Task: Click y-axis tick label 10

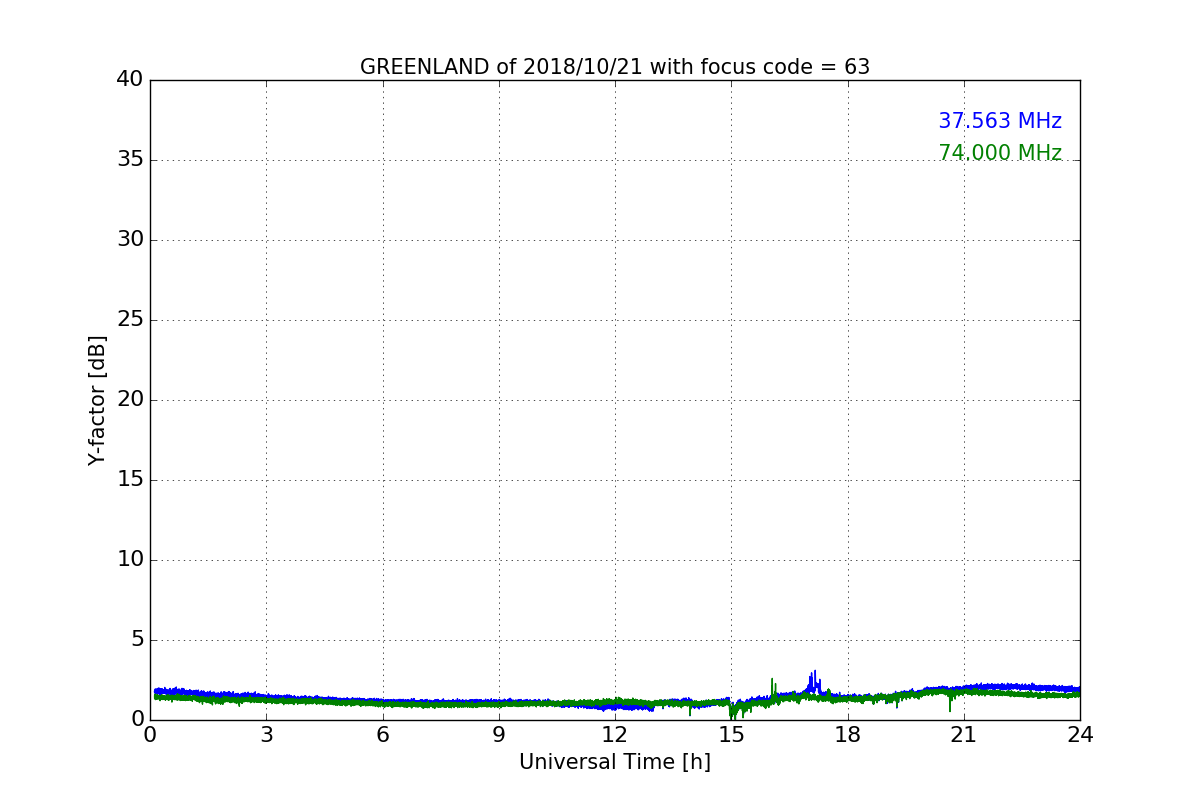Action: (130, 560)
